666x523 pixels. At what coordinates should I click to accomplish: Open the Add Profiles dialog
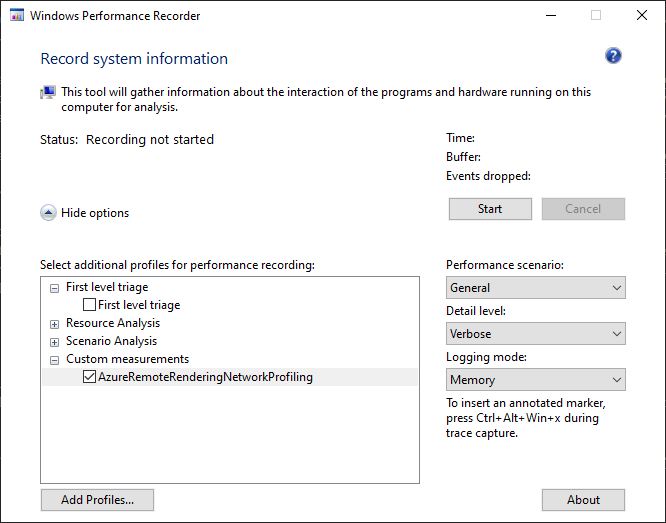coord(97,500)
